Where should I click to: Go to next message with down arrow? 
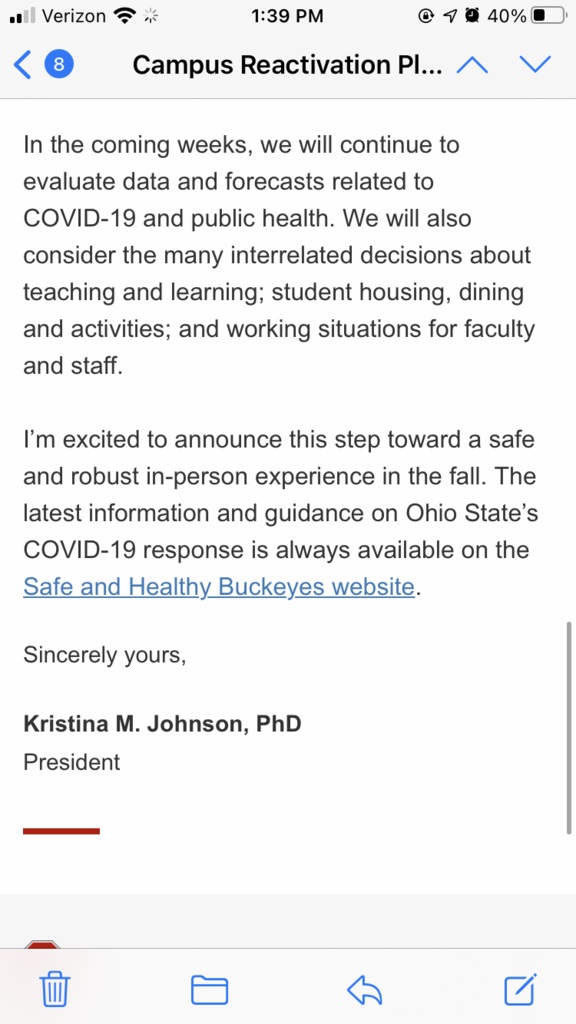(x=535, y=65)
